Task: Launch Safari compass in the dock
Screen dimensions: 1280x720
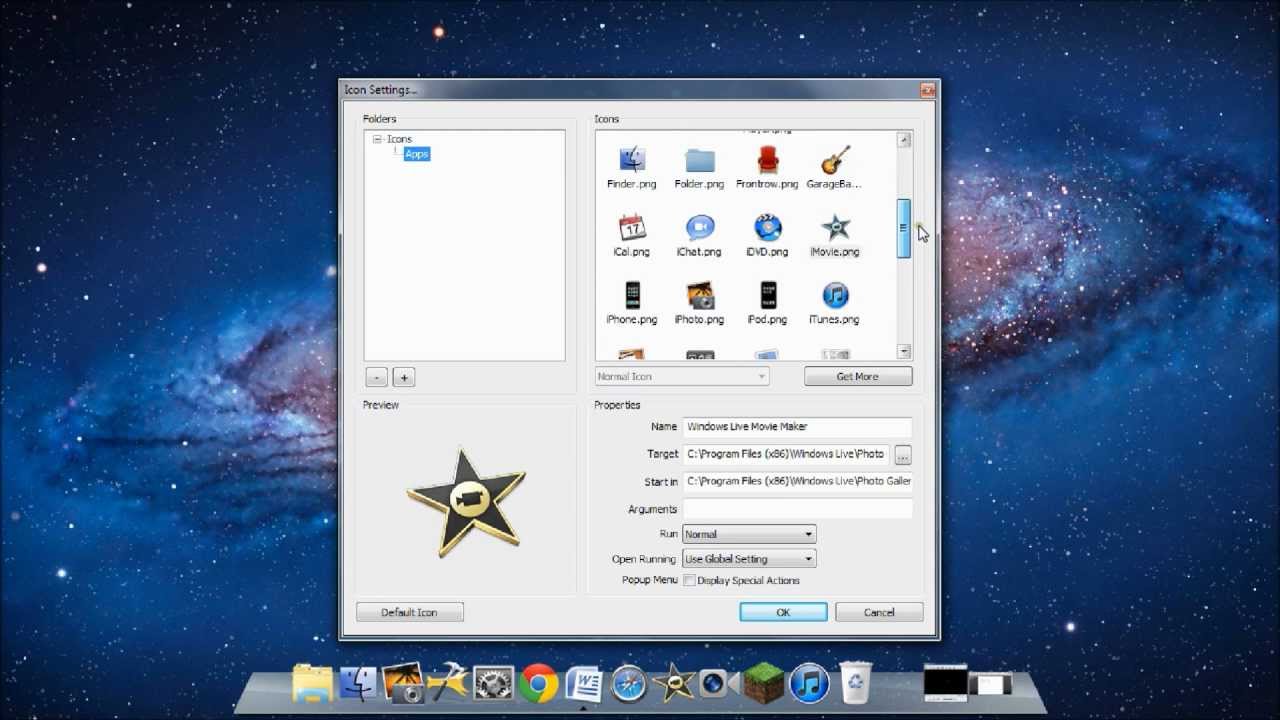Action: coord(629,684)
